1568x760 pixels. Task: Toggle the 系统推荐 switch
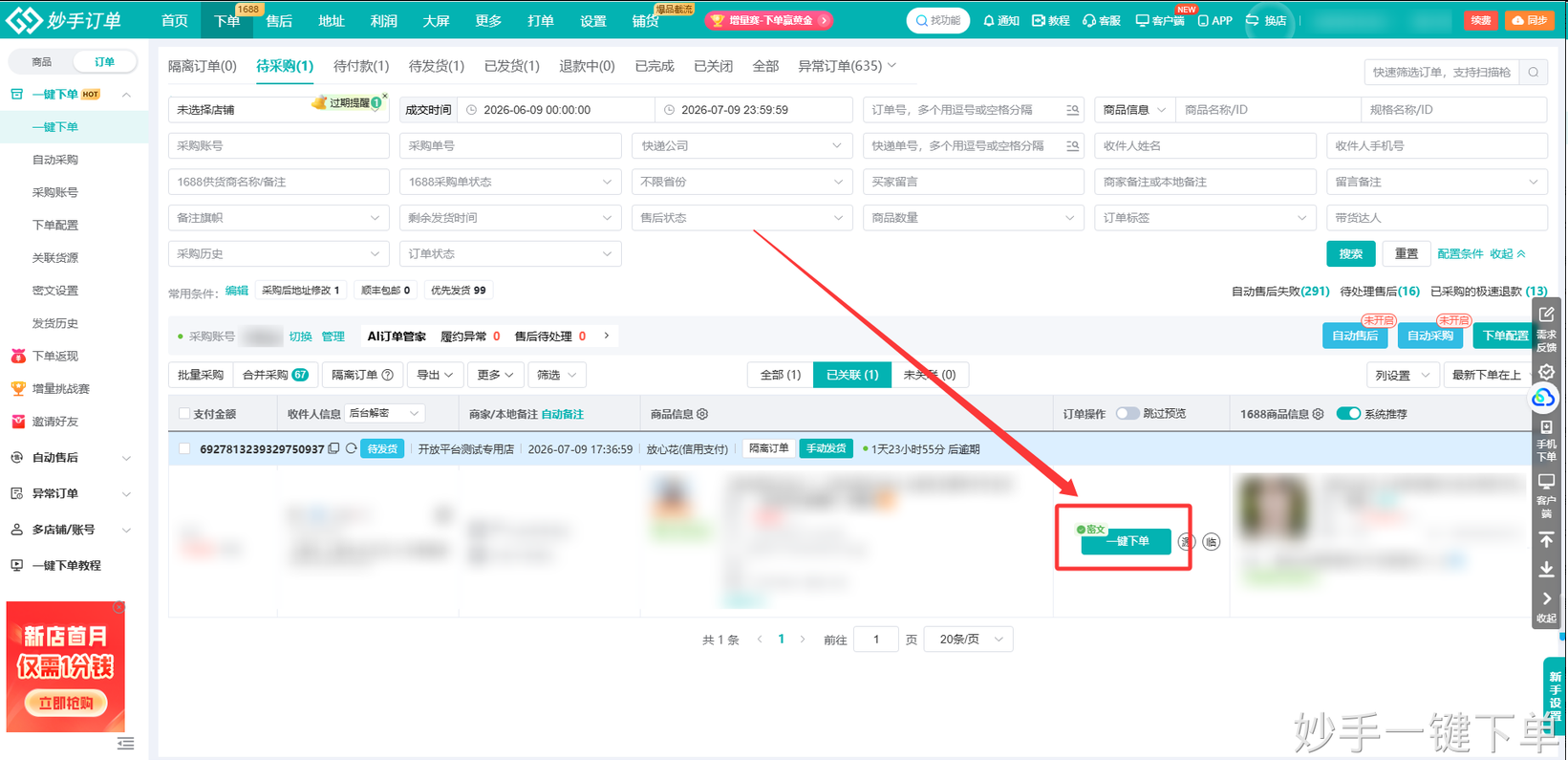[1348, 414]
